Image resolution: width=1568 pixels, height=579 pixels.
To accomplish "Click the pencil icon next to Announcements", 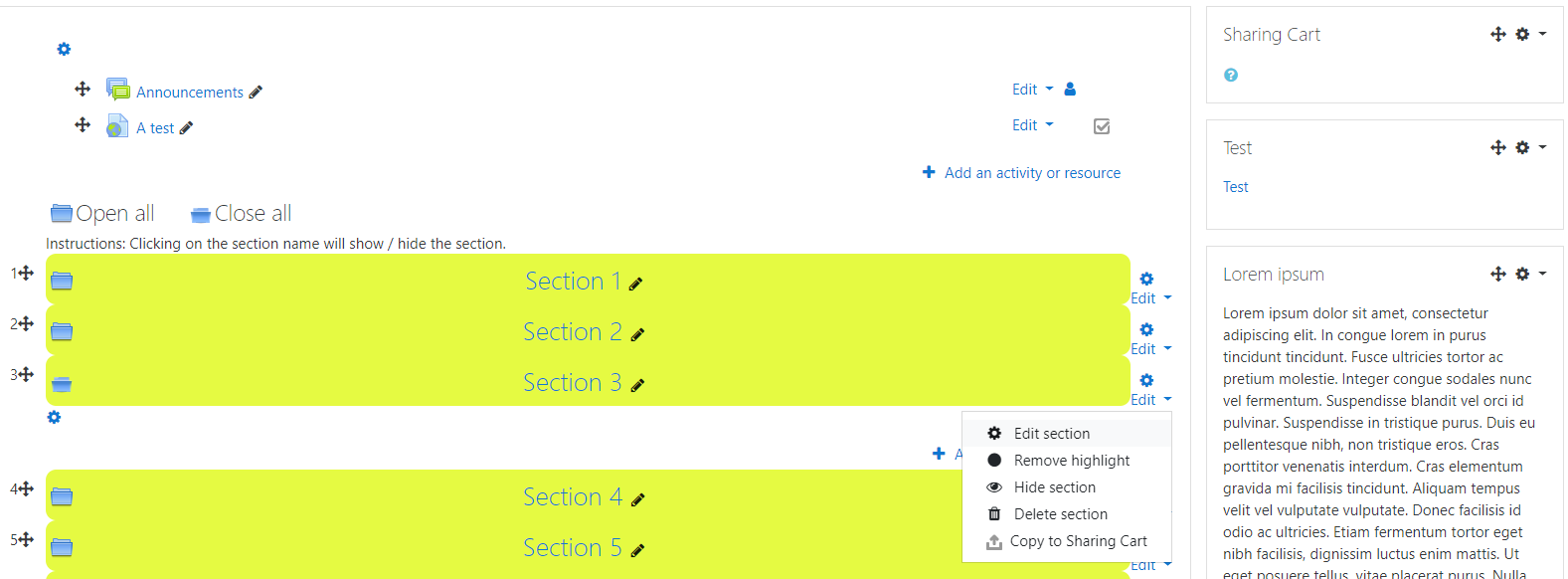I will [256, 93].
